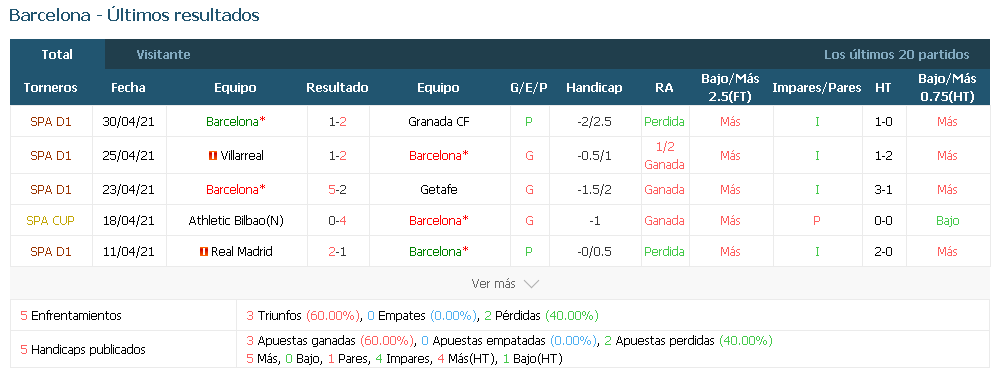Click the SPA CUP tournament label
Screen dimensions: 1000x373
pyautogui.click(x=50, y=221)
